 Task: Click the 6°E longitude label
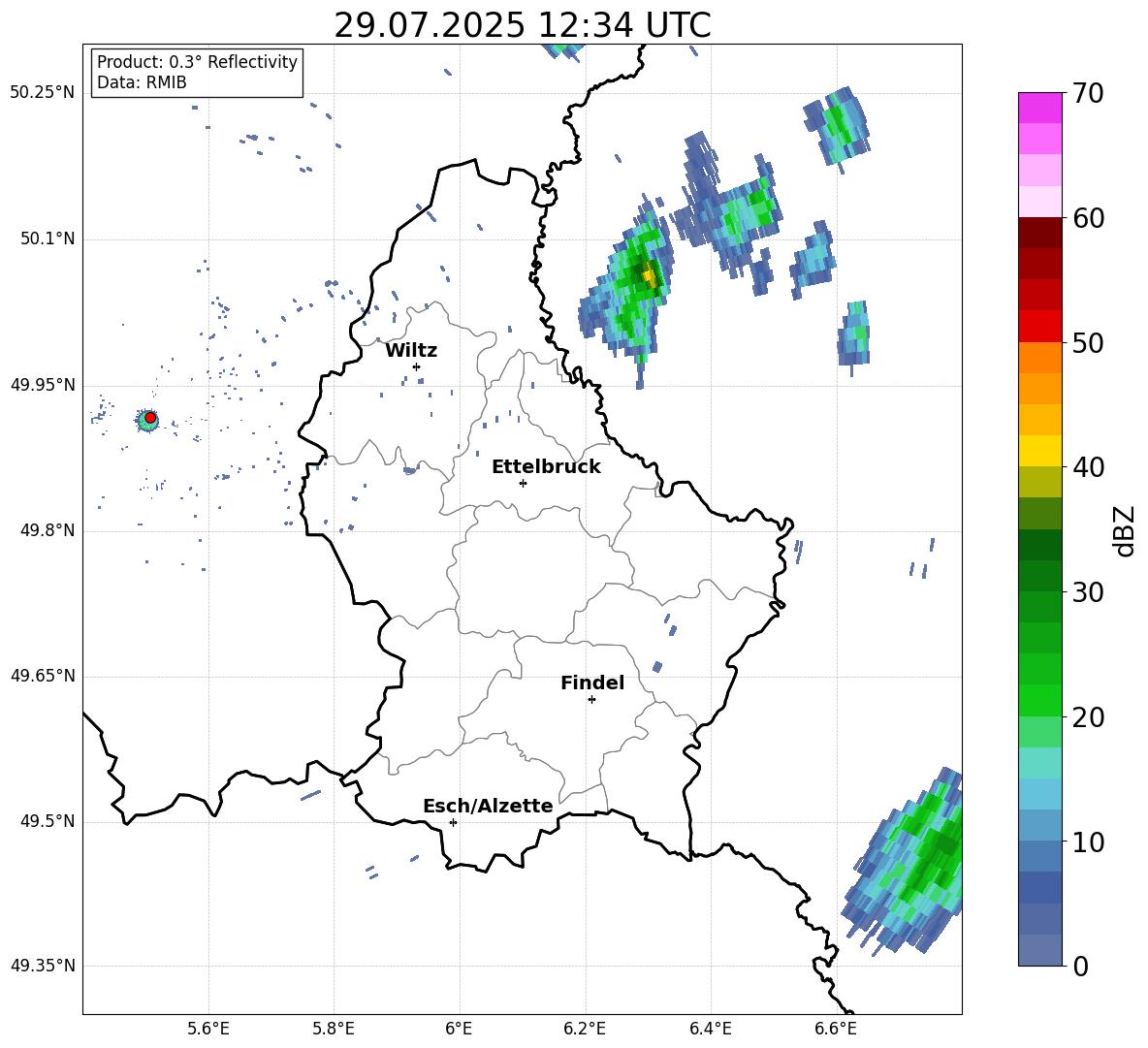click(x=459, y=1030)
